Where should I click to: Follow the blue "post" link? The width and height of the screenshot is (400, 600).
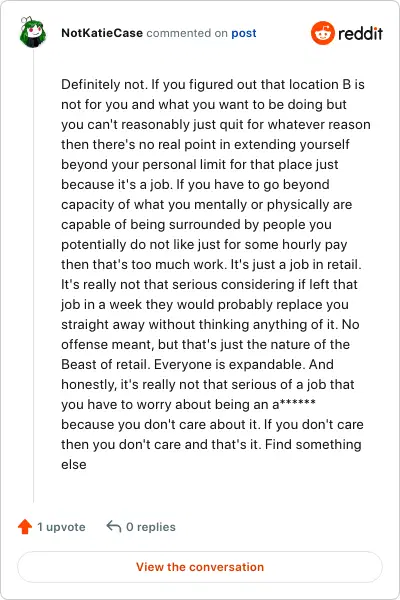coord(243,33)
